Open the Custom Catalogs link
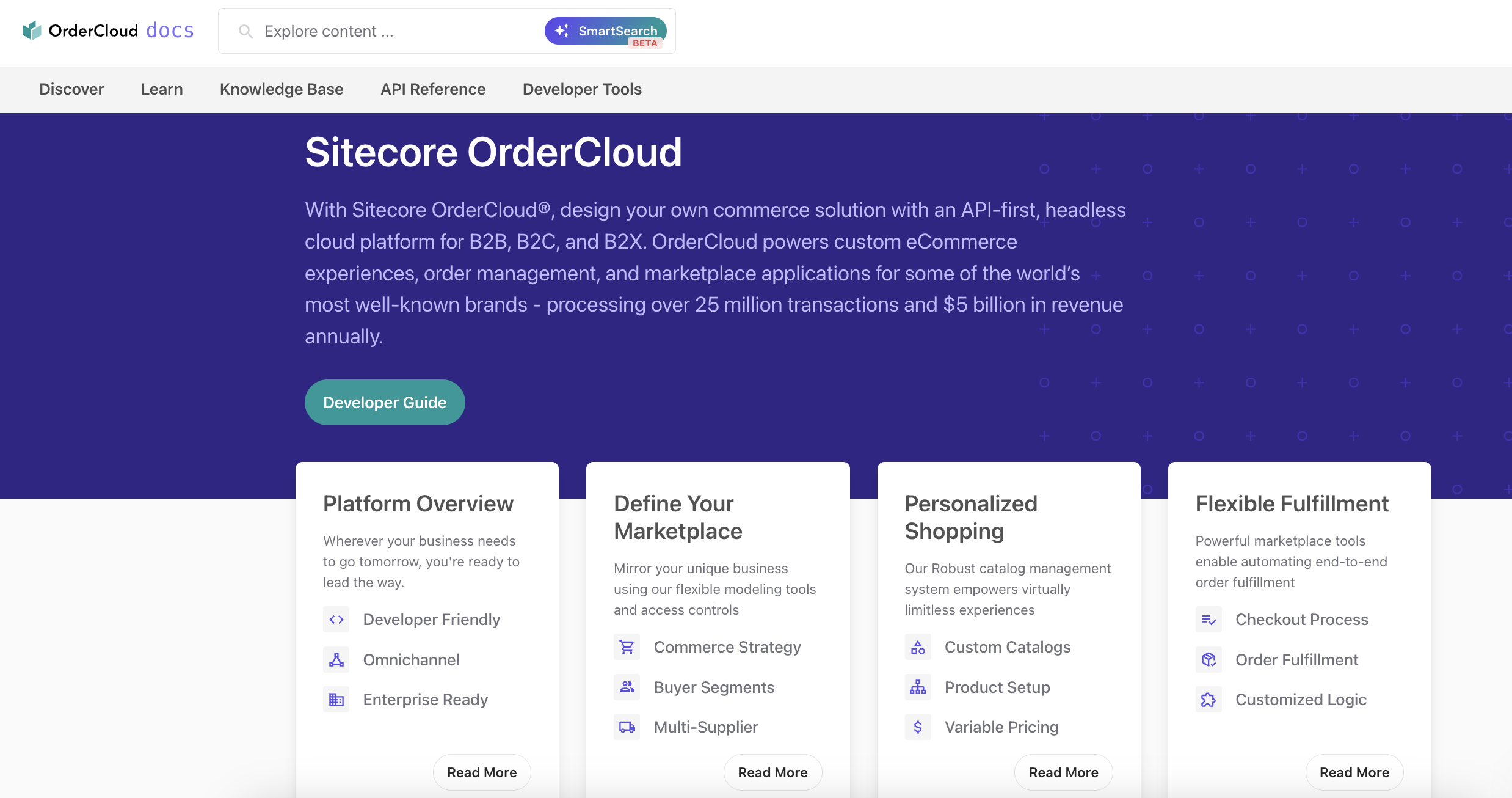This screenshot has width=1512, height=798. 1008,647
